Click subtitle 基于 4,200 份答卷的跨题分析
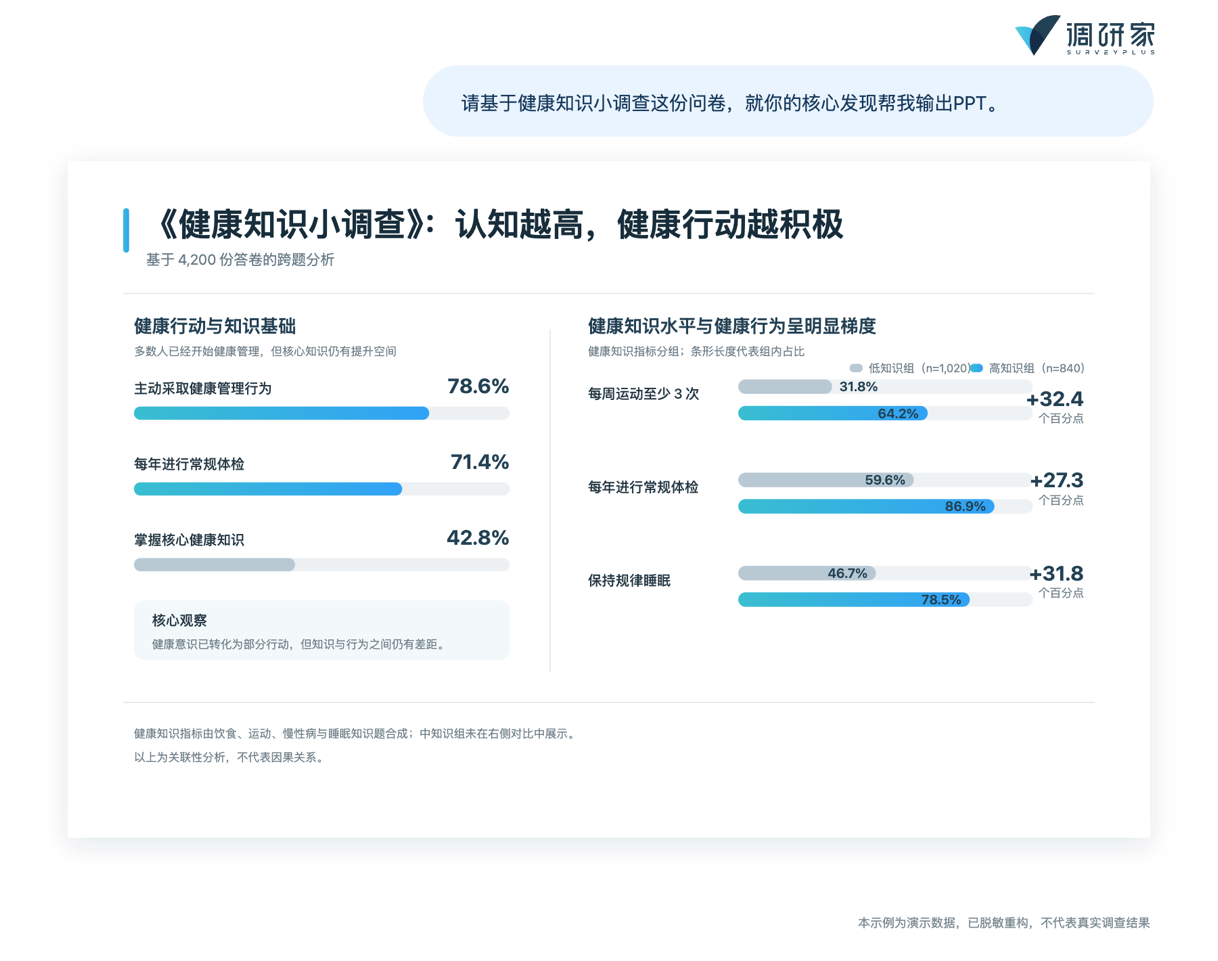This screenshot has width=1218, height=961. click(x=240, y=260)
